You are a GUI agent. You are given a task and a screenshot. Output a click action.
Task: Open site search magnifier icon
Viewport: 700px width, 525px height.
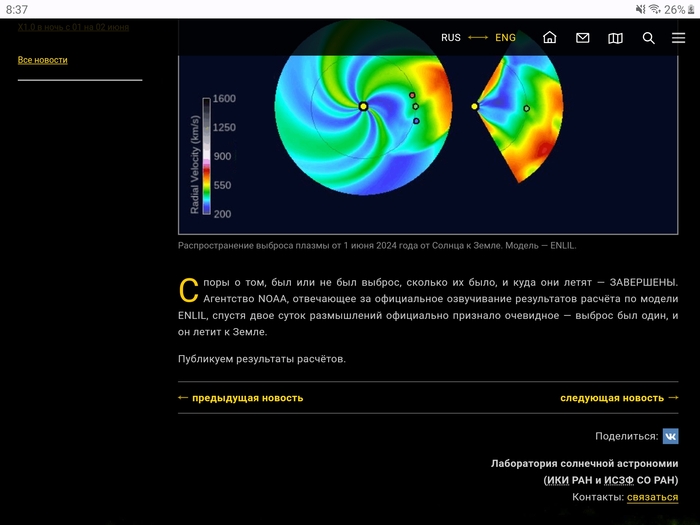[648, 38]
